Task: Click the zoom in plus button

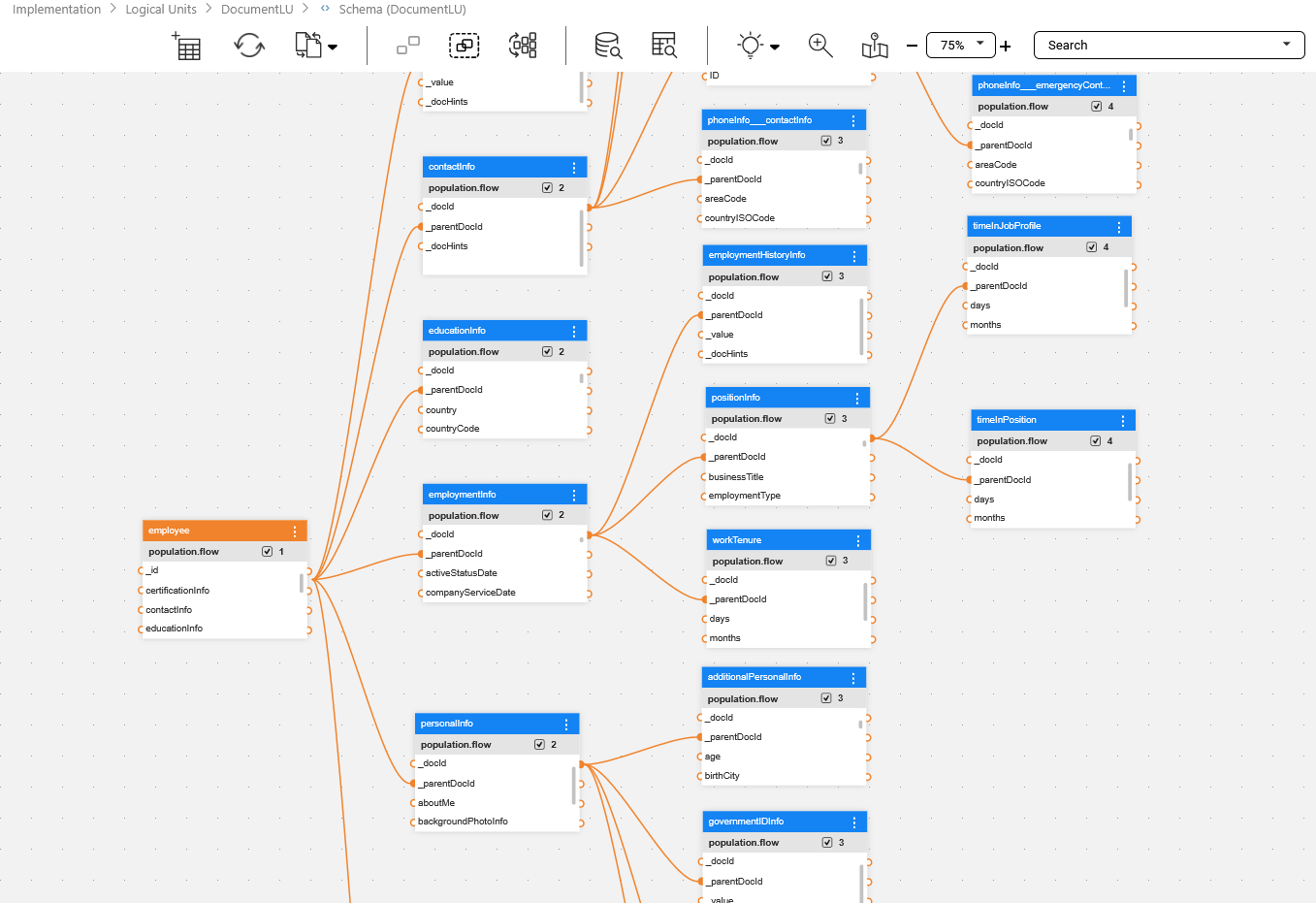Action: point(1006,46)
